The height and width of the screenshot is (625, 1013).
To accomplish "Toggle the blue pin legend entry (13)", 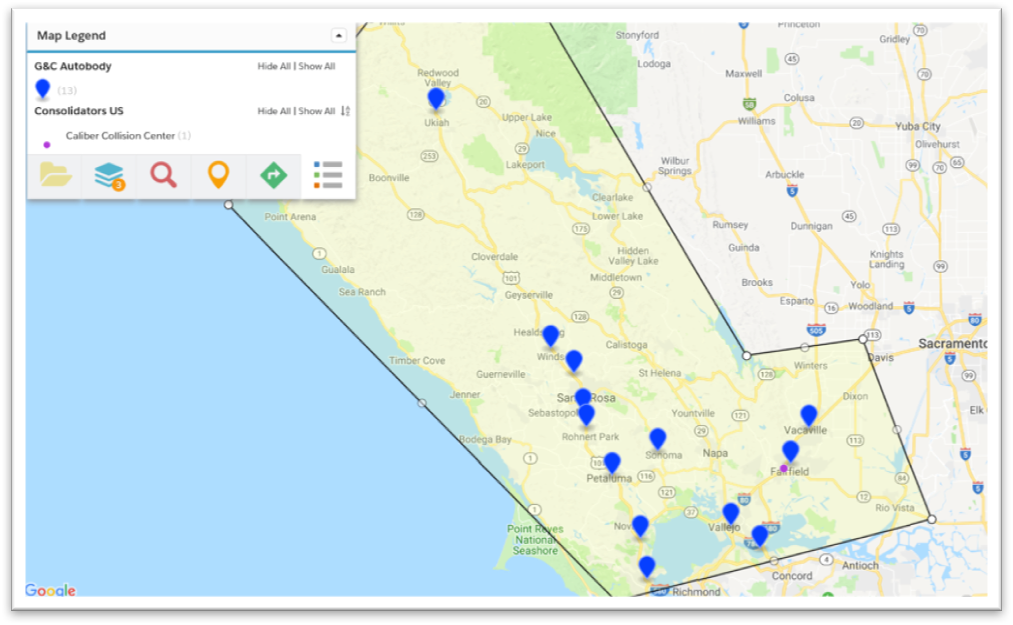I will click(43, 89).
